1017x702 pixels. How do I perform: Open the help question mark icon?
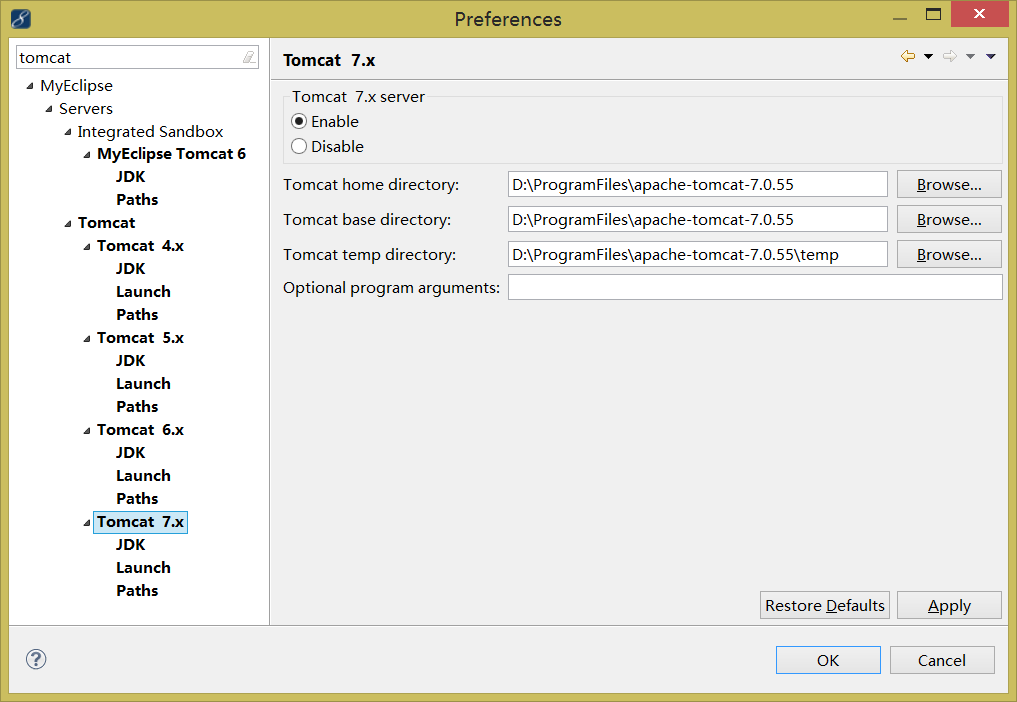[36, 659]
